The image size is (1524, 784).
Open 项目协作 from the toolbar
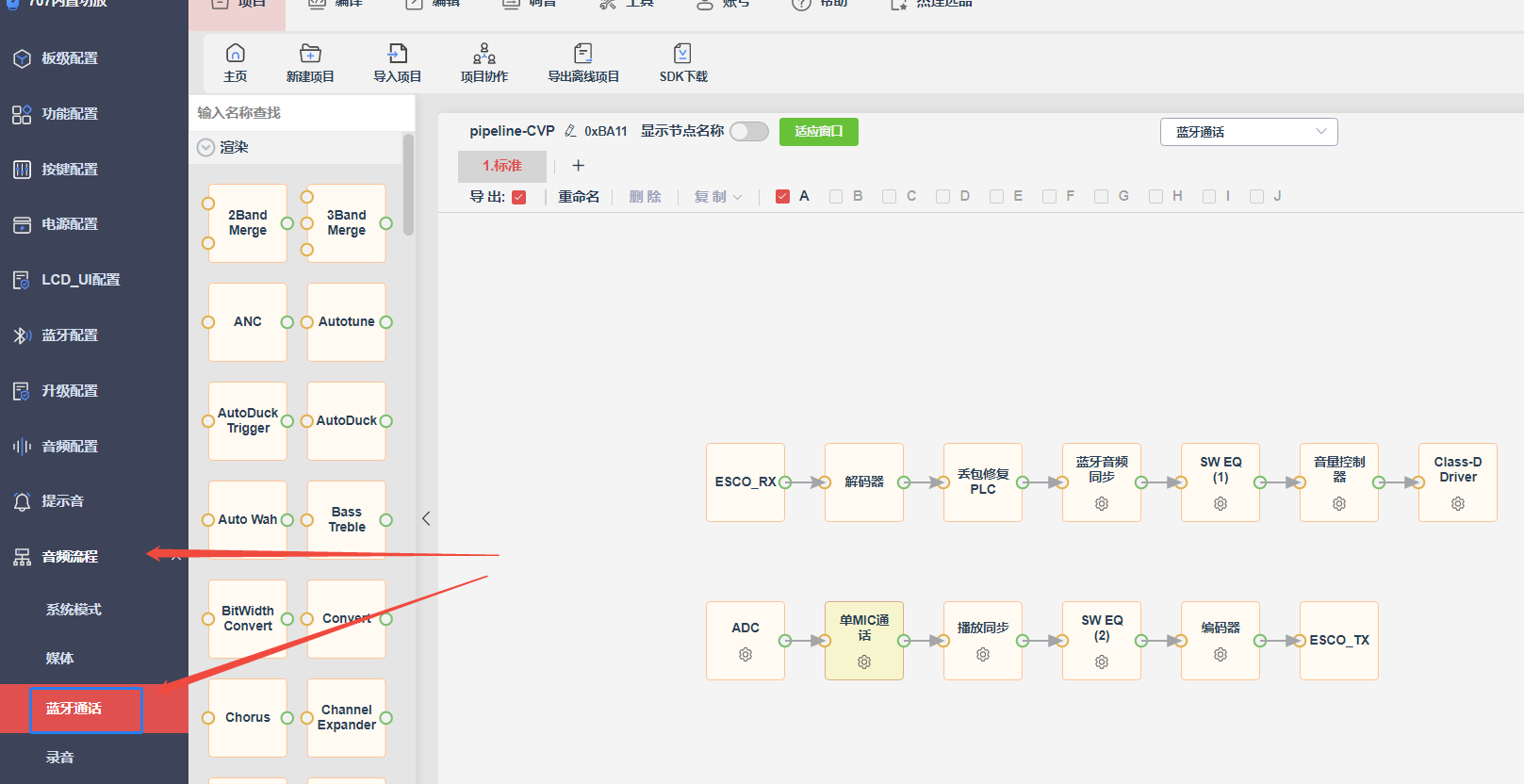484,53
